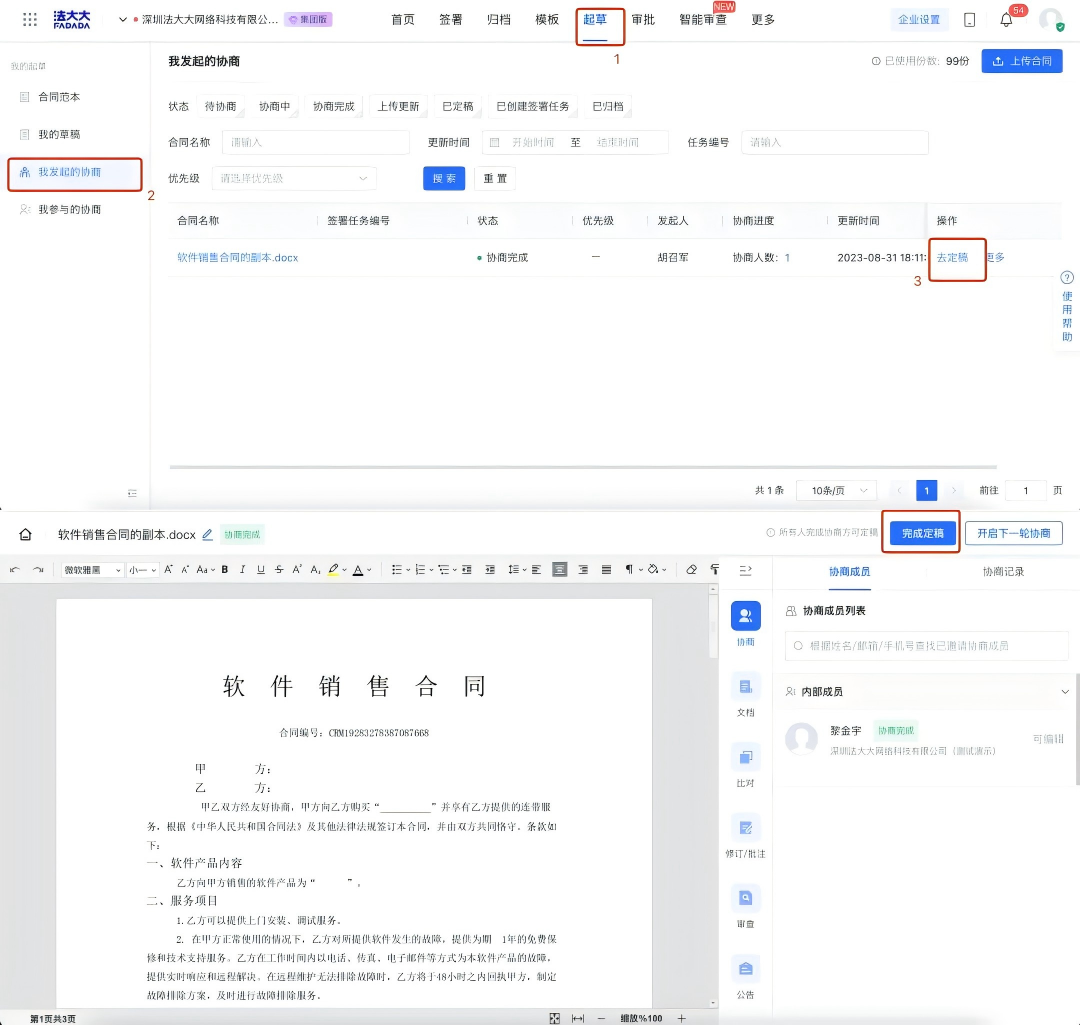Click the 审查 review sidebar icon

tap(745, 898)
